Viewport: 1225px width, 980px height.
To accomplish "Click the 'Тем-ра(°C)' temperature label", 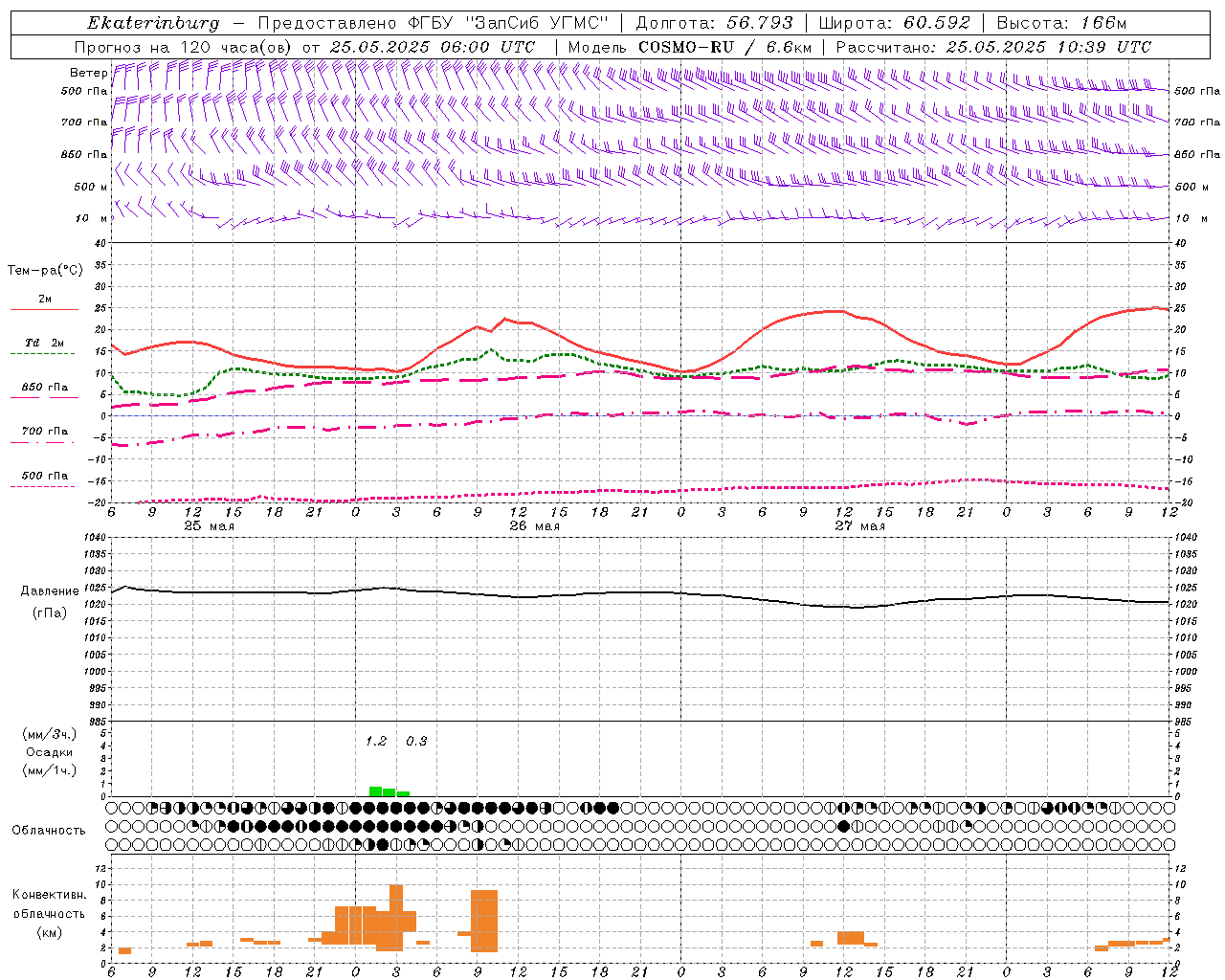I will (45, 271).
